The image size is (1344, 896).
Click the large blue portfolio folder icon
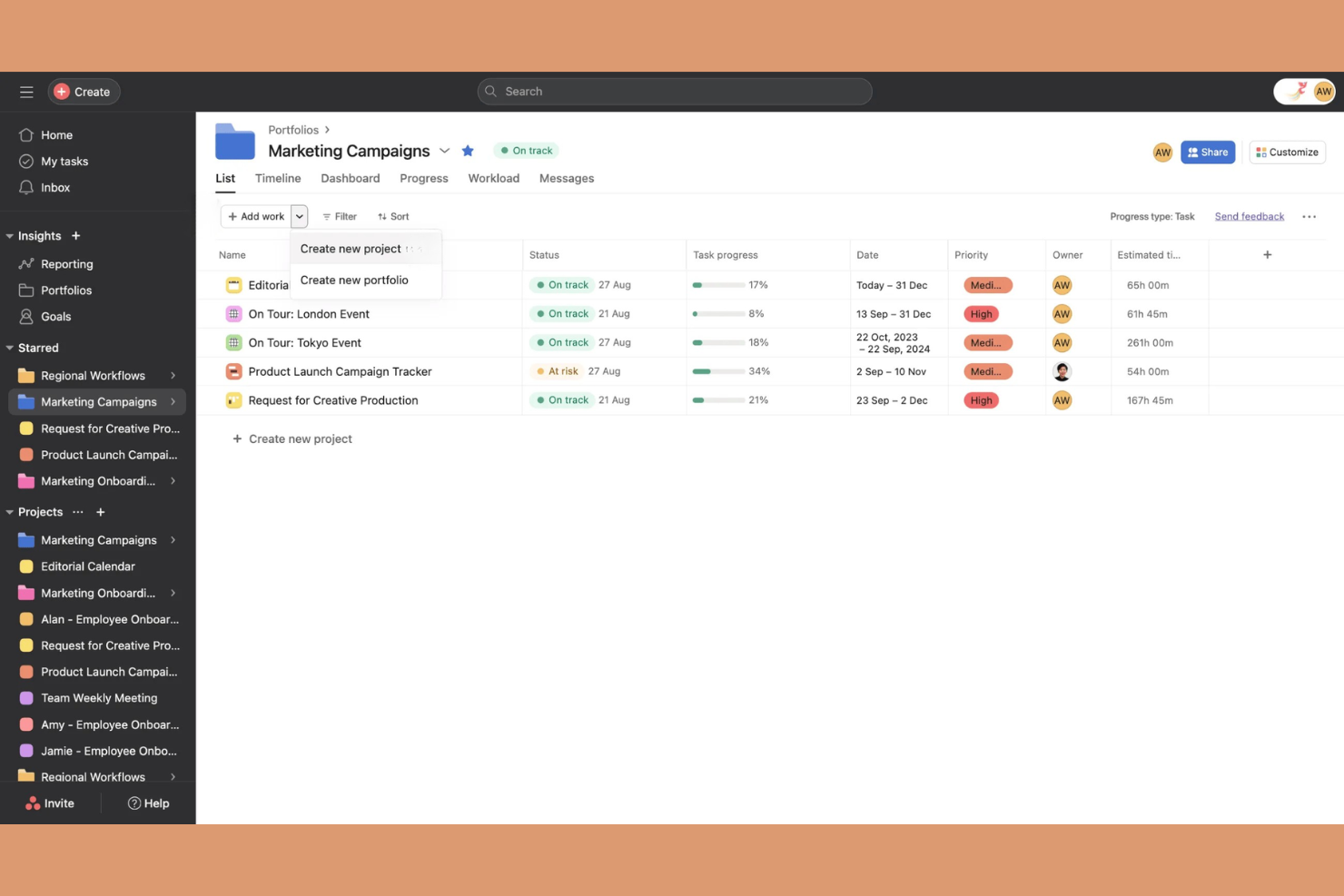coord(235,142)
